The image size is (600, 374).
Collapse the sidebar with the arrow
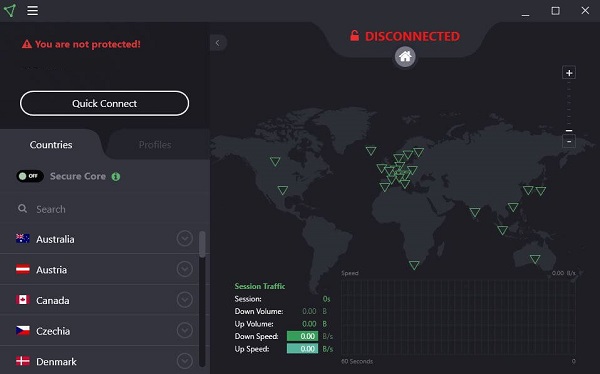click(x=218, y=43)
